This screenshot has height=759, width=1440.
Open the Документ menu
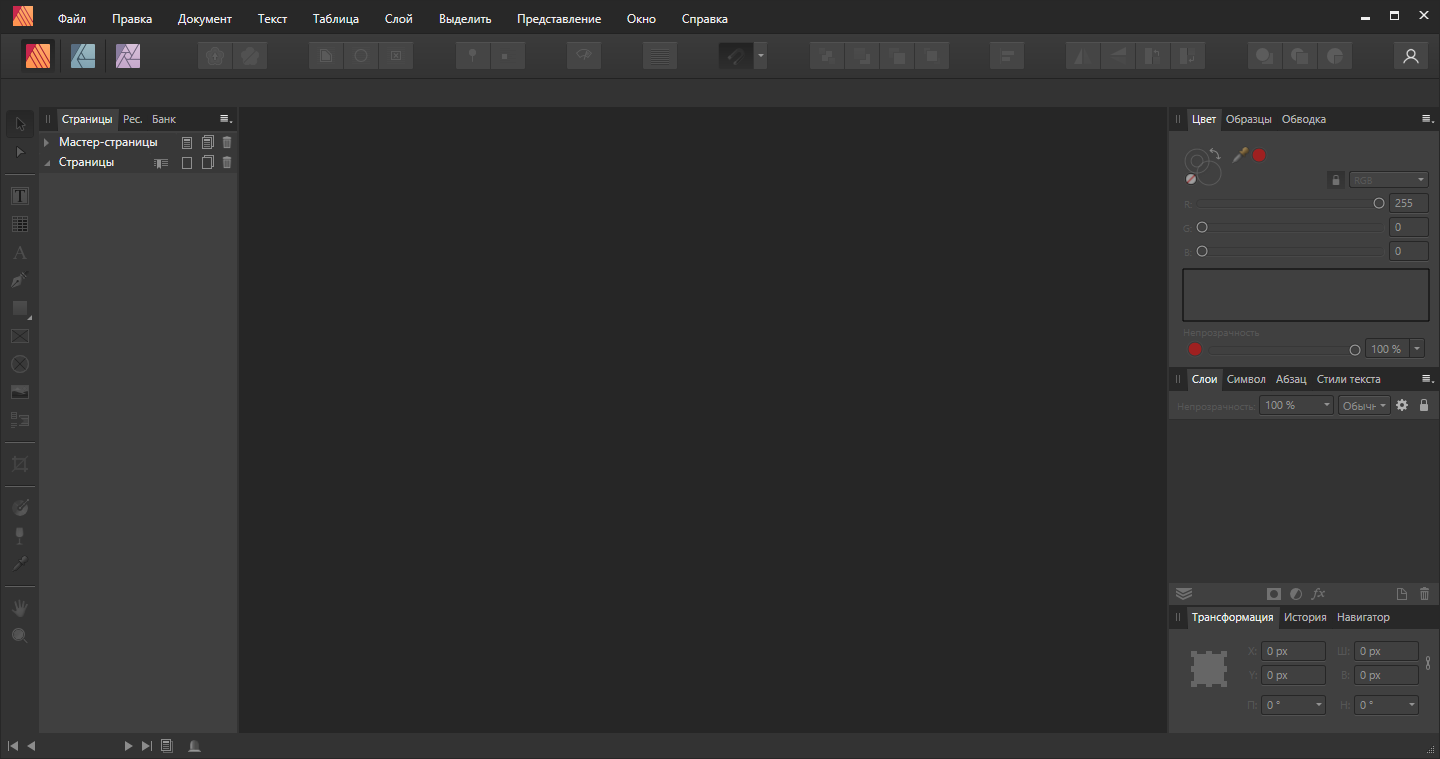tap(205, 19)
